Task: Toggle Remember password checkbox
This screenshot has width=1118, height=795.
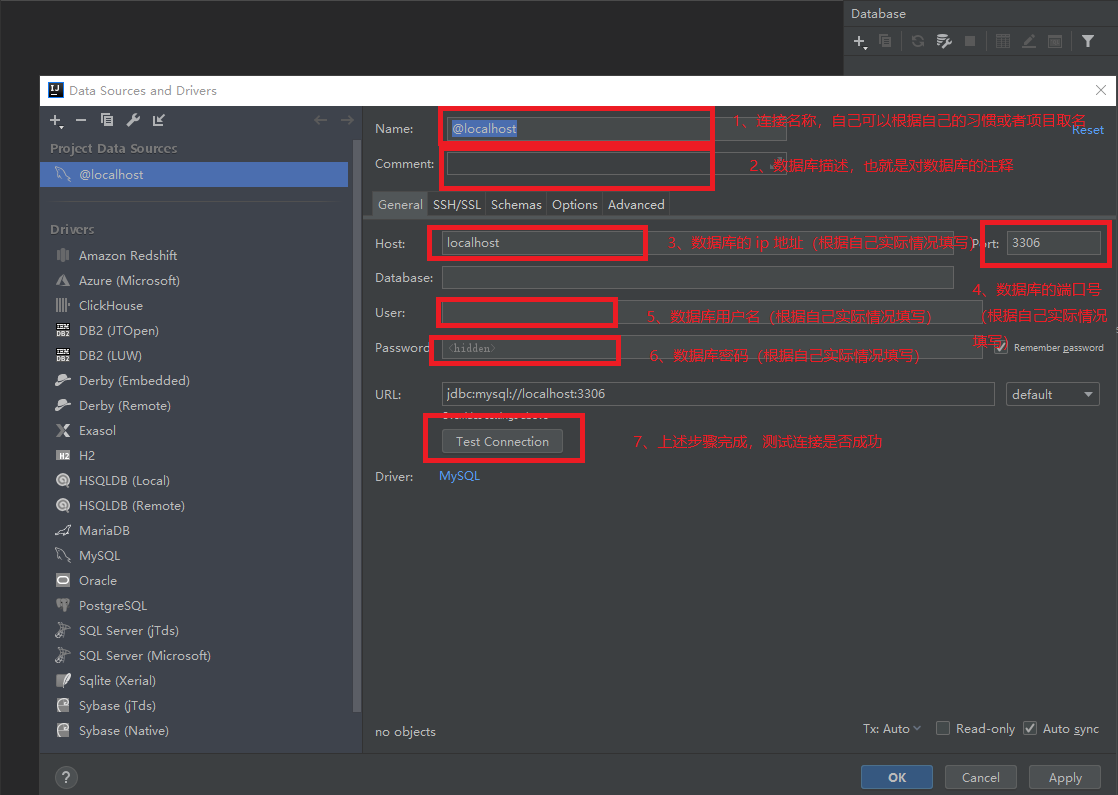Action: coord(1001,347)
